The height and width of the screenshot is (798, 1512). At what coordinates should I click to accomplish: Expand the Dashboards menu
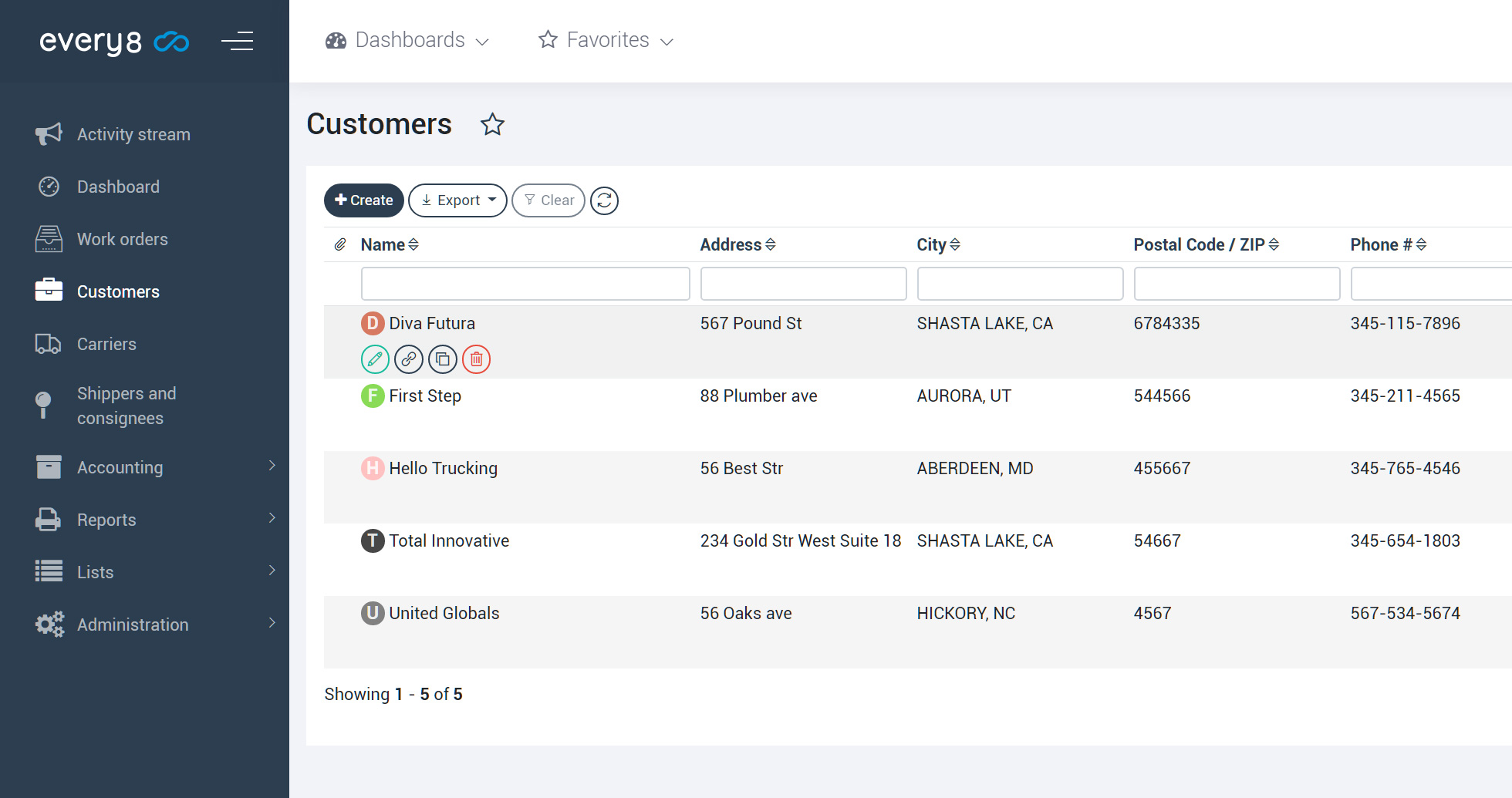pos(407,40)
